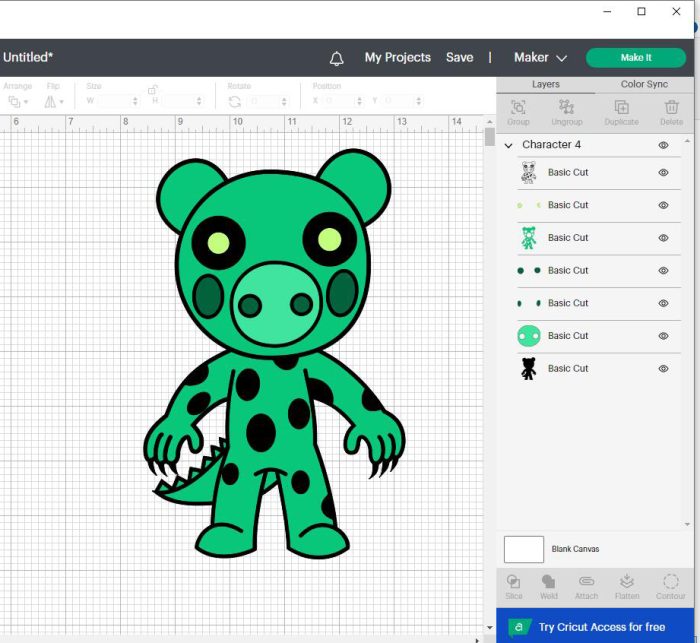Toggle visibility of yellow eyes layer
700x643 pixels.
pyautogui.click(x=663, y=205)
